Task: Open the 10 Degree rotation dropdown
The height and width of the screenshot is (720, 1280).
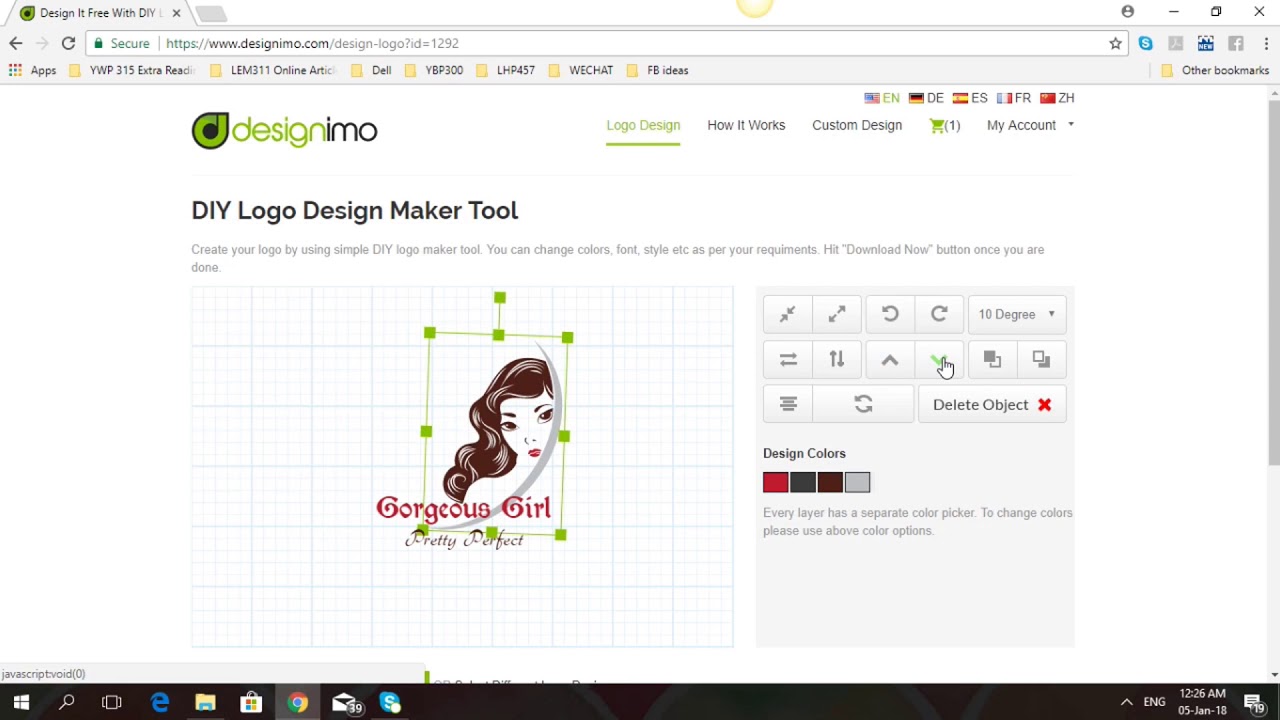Action: [1017, 314]
